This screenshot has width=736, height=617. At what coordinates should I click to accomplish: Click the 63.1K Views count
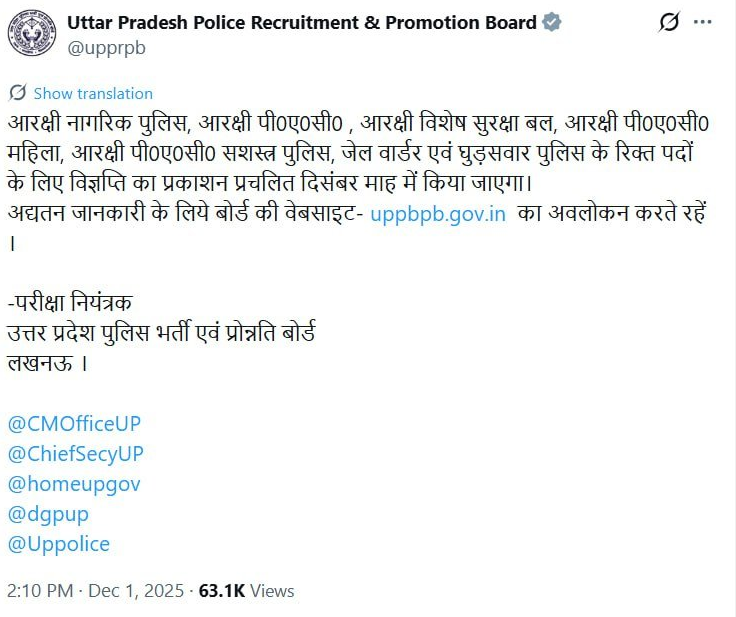pos(246,591)
